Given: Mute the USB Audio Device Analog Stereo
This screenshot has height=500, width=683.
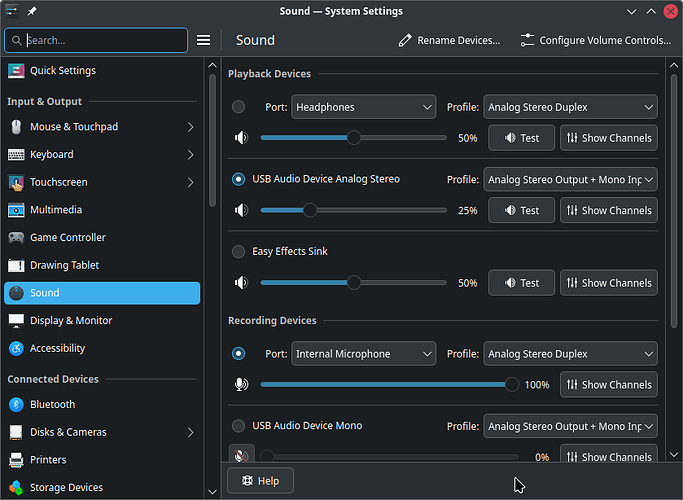Looking at the screenshot, I should coord(241,210).
